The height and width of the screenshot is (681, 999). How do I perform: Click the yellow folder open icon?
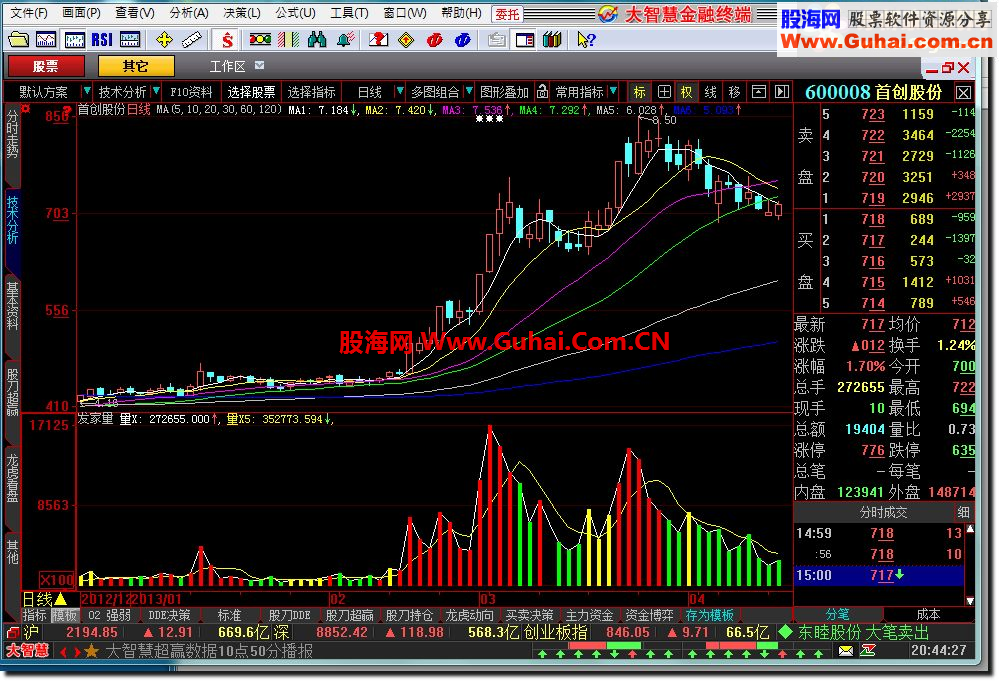click(18, 40)
